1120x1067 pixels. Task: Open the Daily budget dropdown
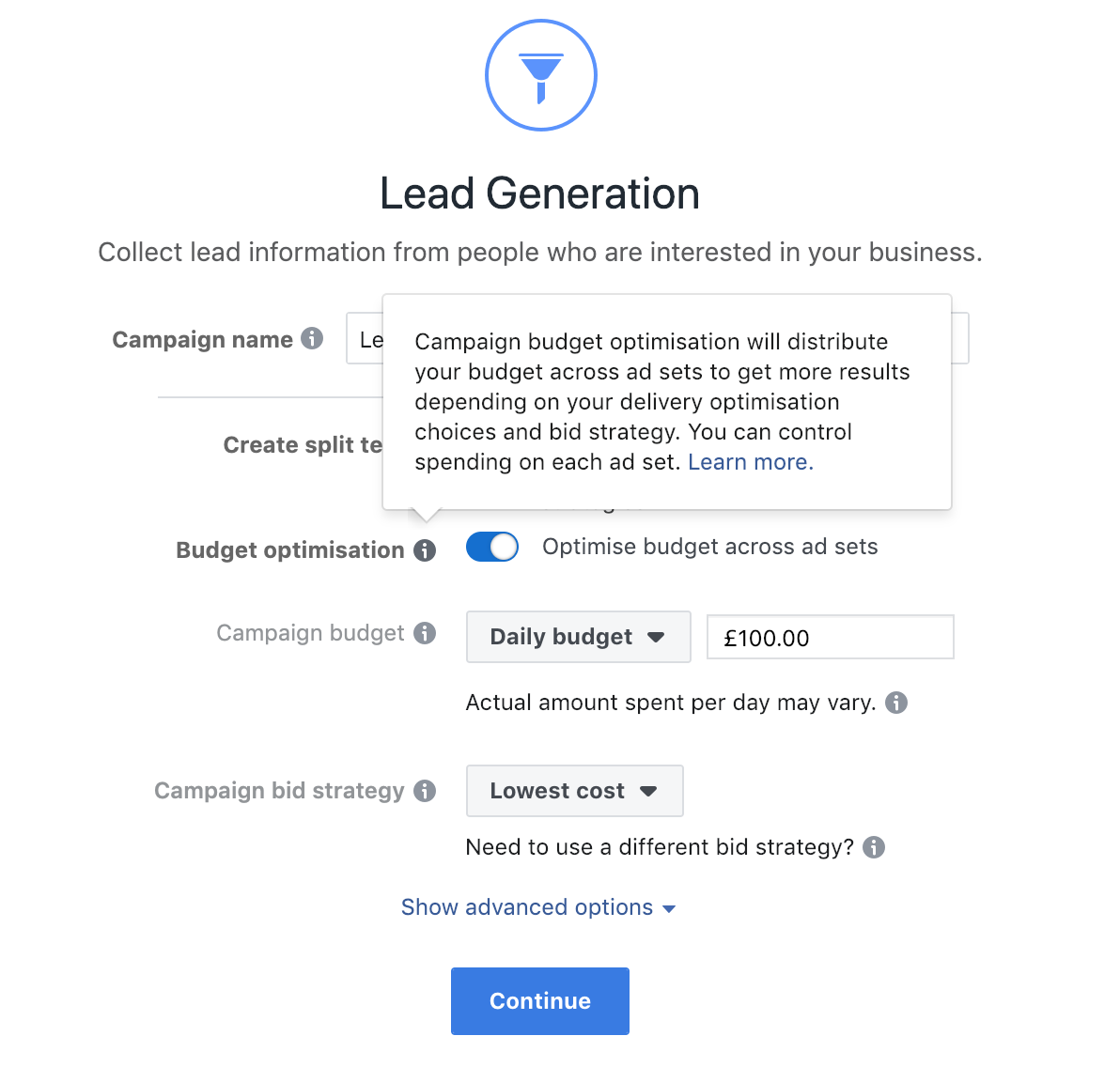579,636
